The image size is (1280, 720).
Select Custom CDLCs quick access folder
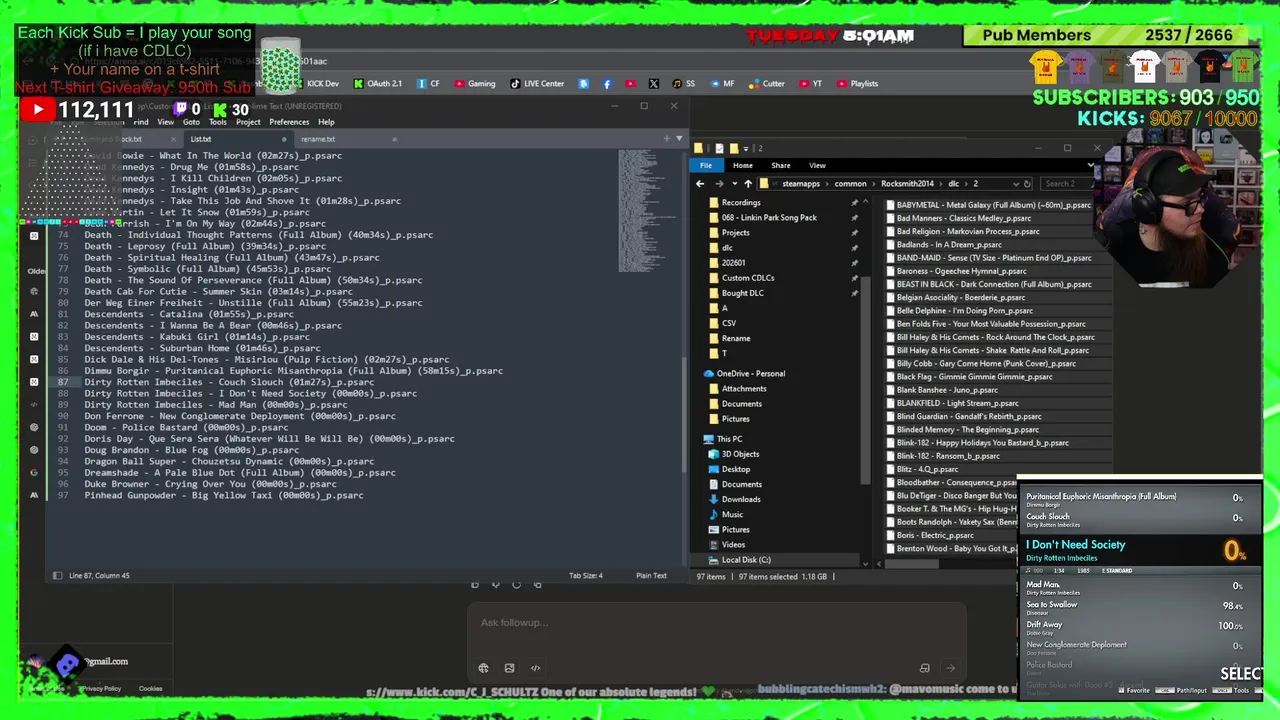click(x=748, y=278)
